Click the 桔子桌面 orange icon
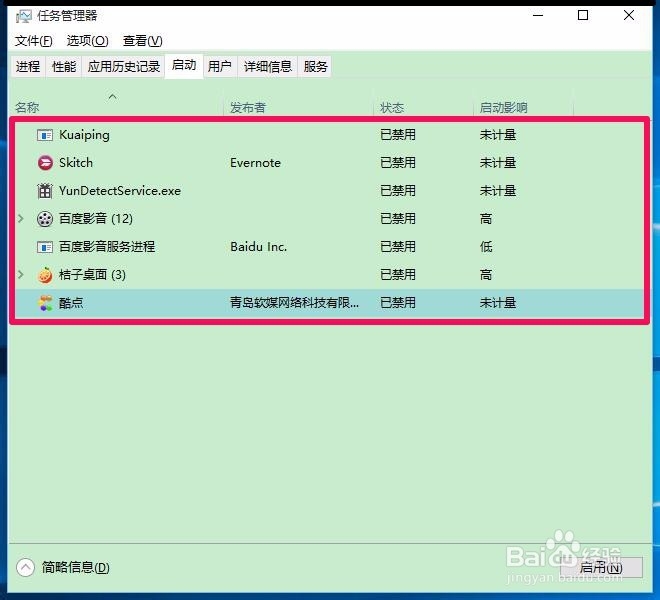Image resolution: width=660 pixels, height=600 pixels. [x=45, y=275]
